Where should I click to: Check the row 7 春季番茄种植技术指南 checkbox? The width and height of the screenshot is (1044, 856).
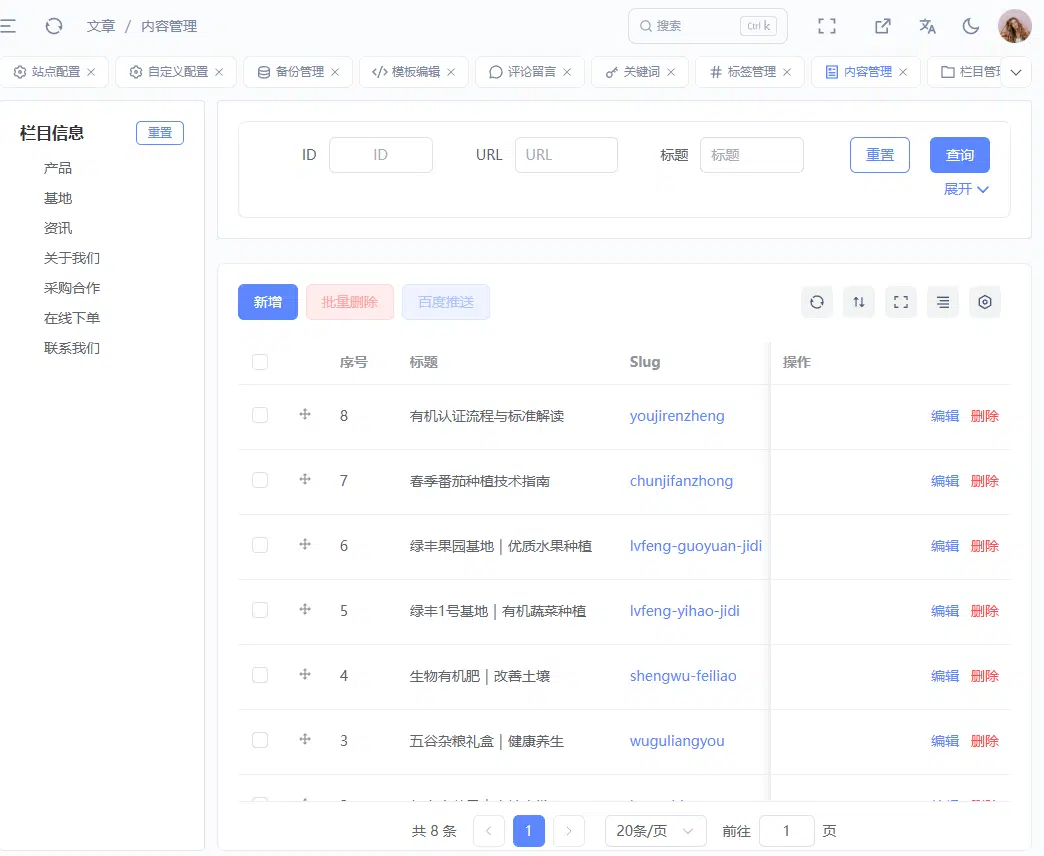pos(260,481)
